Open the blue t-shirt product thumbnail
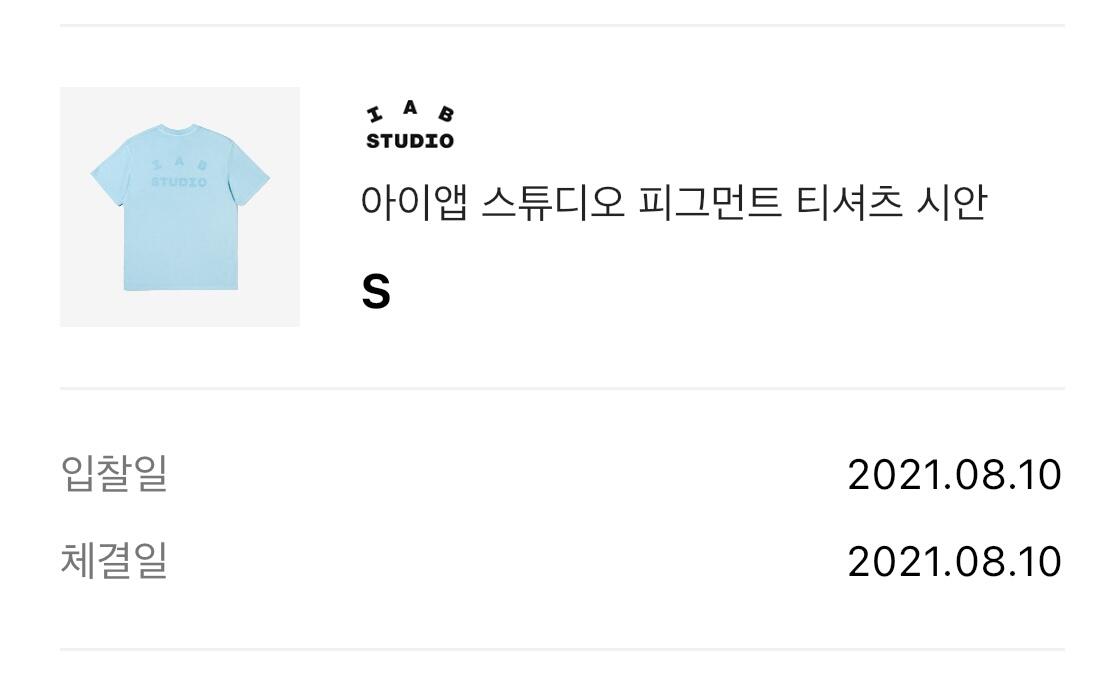Image resolution: width=1114 pixels, height=686 pixels. point(180,207)
